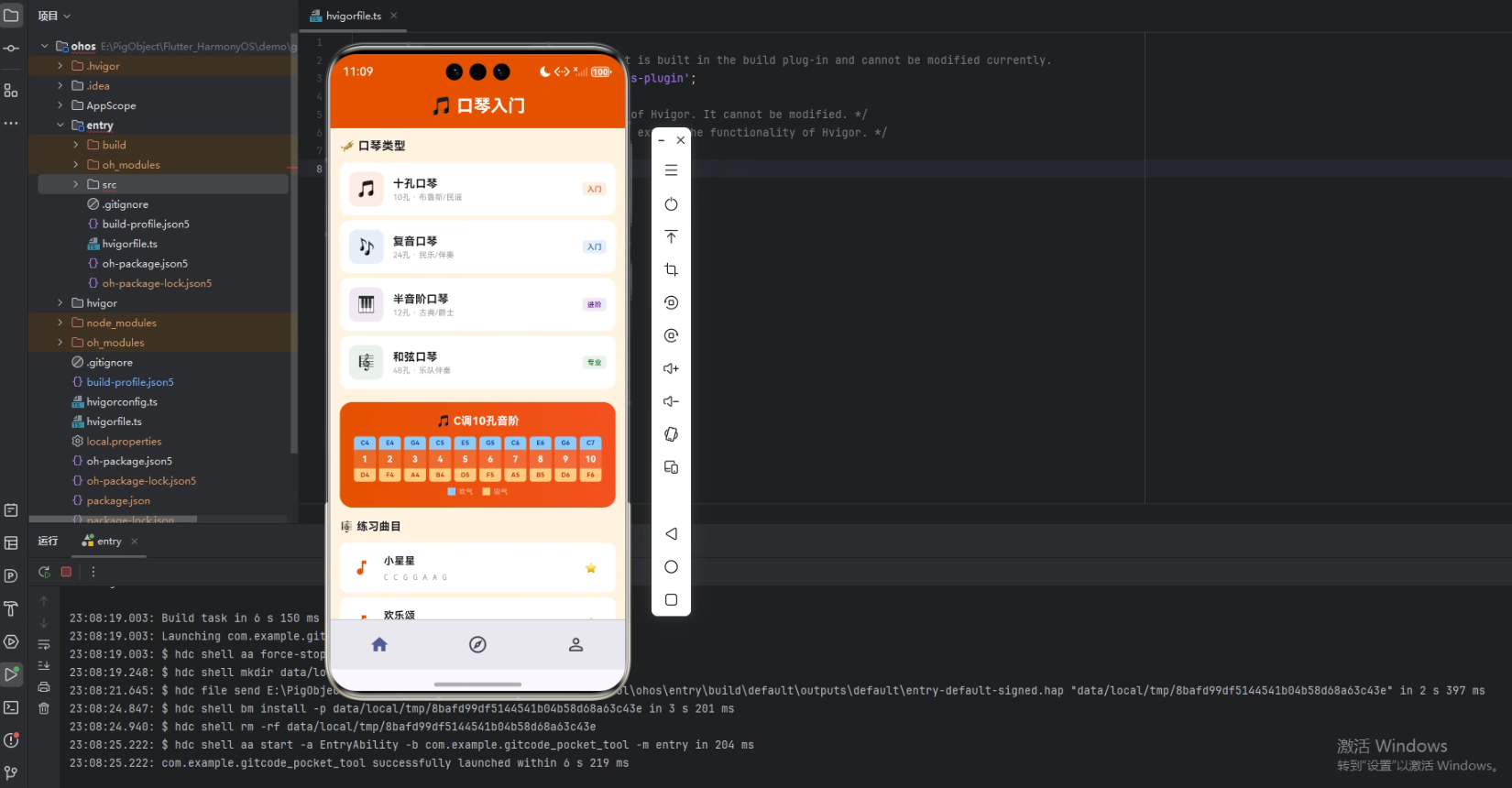Open the 项目 view dropdown

54,16
